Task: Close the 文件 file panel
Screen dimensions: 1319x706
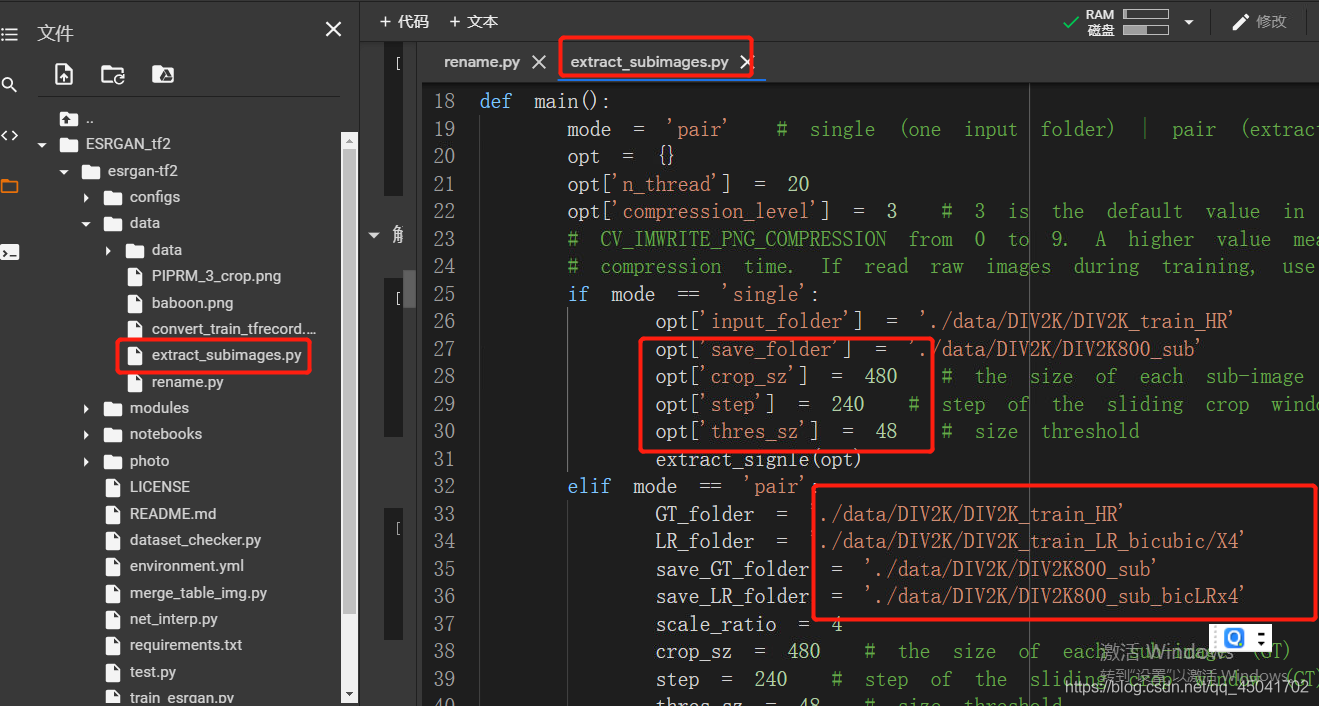Action: [x=333, y=30]
